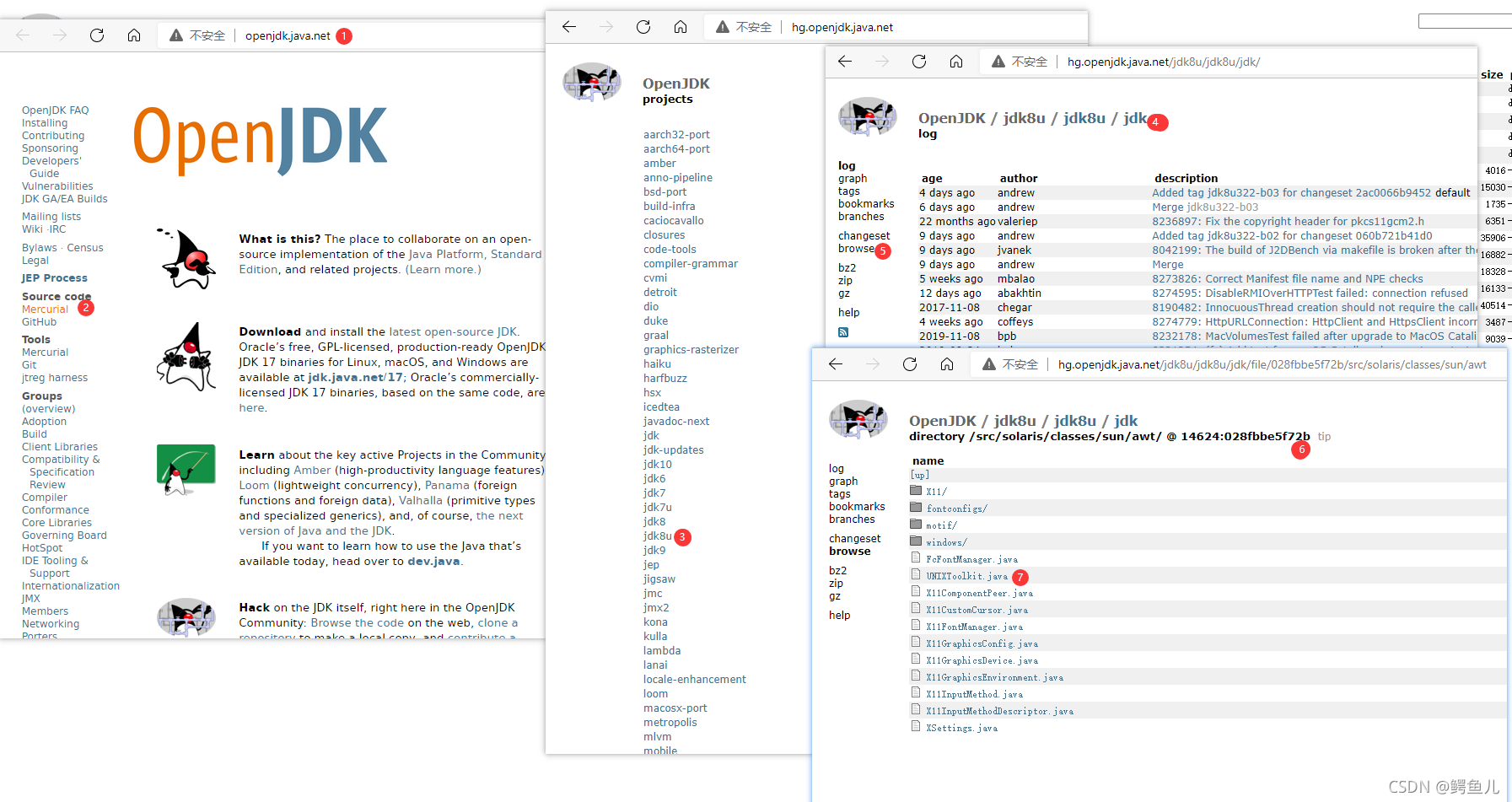Open the JEP Process link
The height and width of the screenshot is (802, 1512).
point(54,278)
